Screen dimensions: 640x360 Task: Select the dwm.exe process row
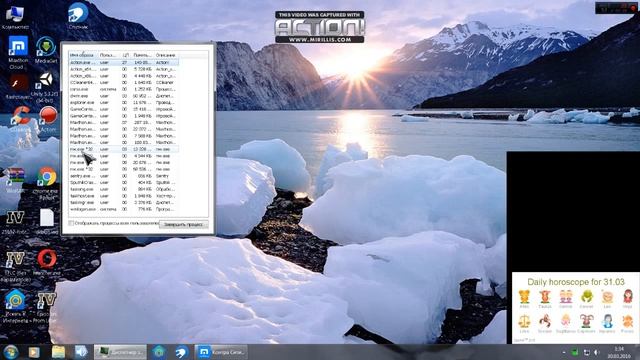[123, 96]
